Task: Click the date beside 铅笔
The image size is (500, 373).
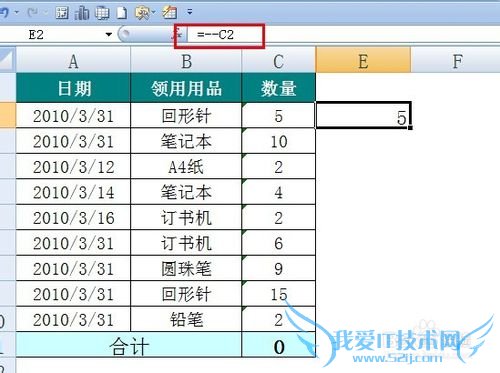Action: click(73, 319)
